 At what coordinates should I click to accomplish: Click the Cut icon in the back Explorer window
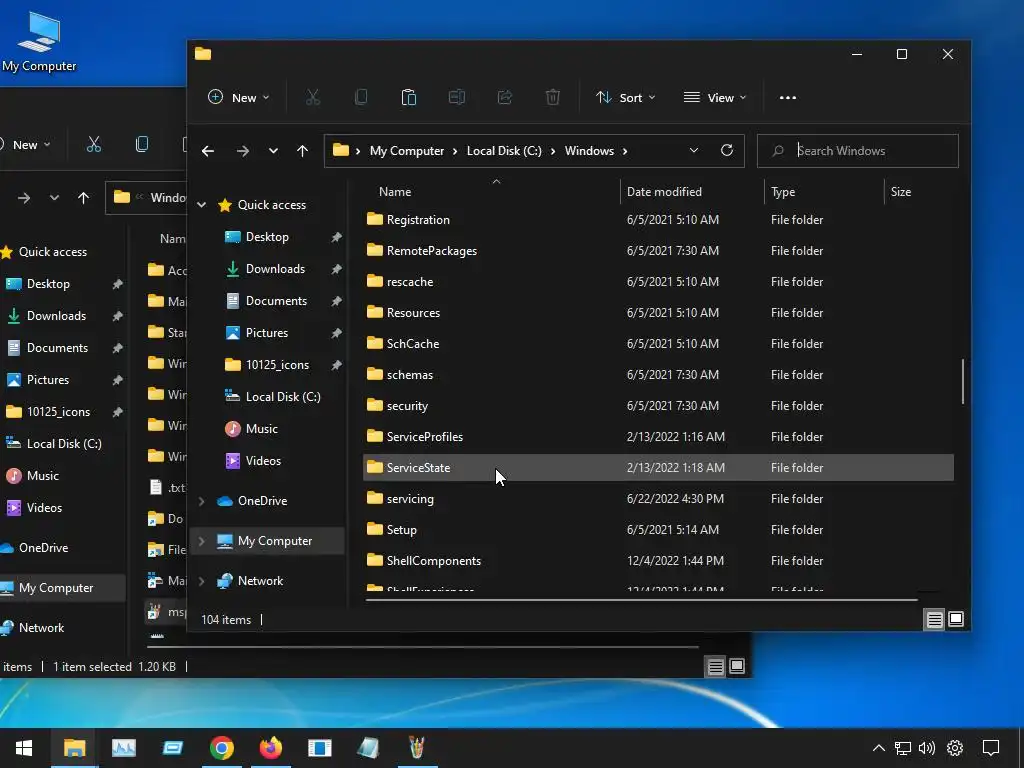pyautogui.click(x=93, y=144)
